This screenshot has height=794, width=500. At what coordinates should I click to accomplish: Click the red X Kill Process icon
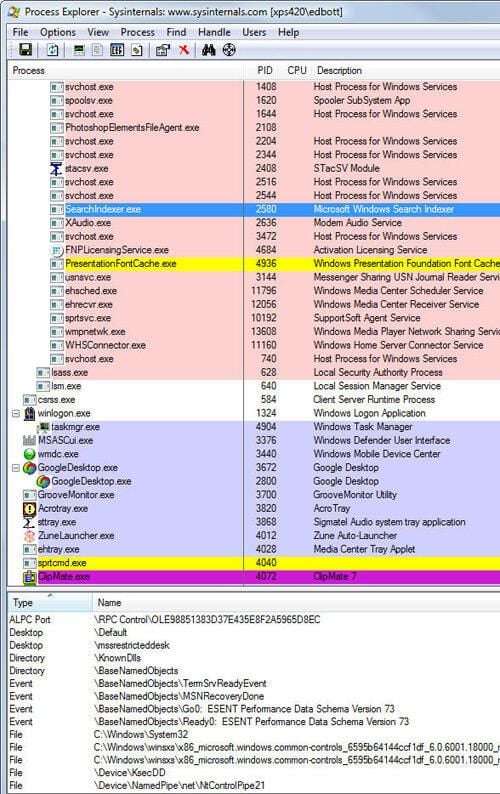pyautogui.click(x=184, y=50)
